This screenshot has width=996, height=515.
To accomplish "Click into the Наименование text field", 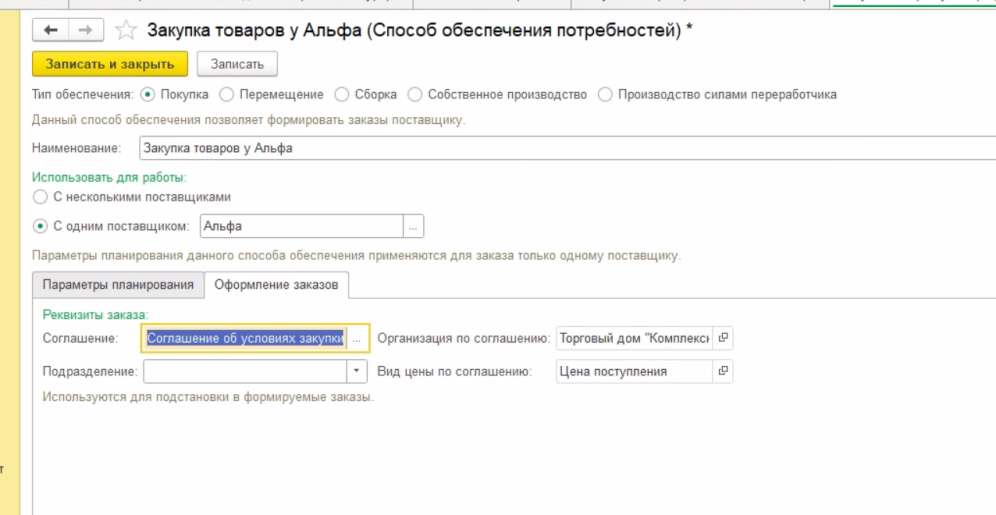I will coord(560,148).
